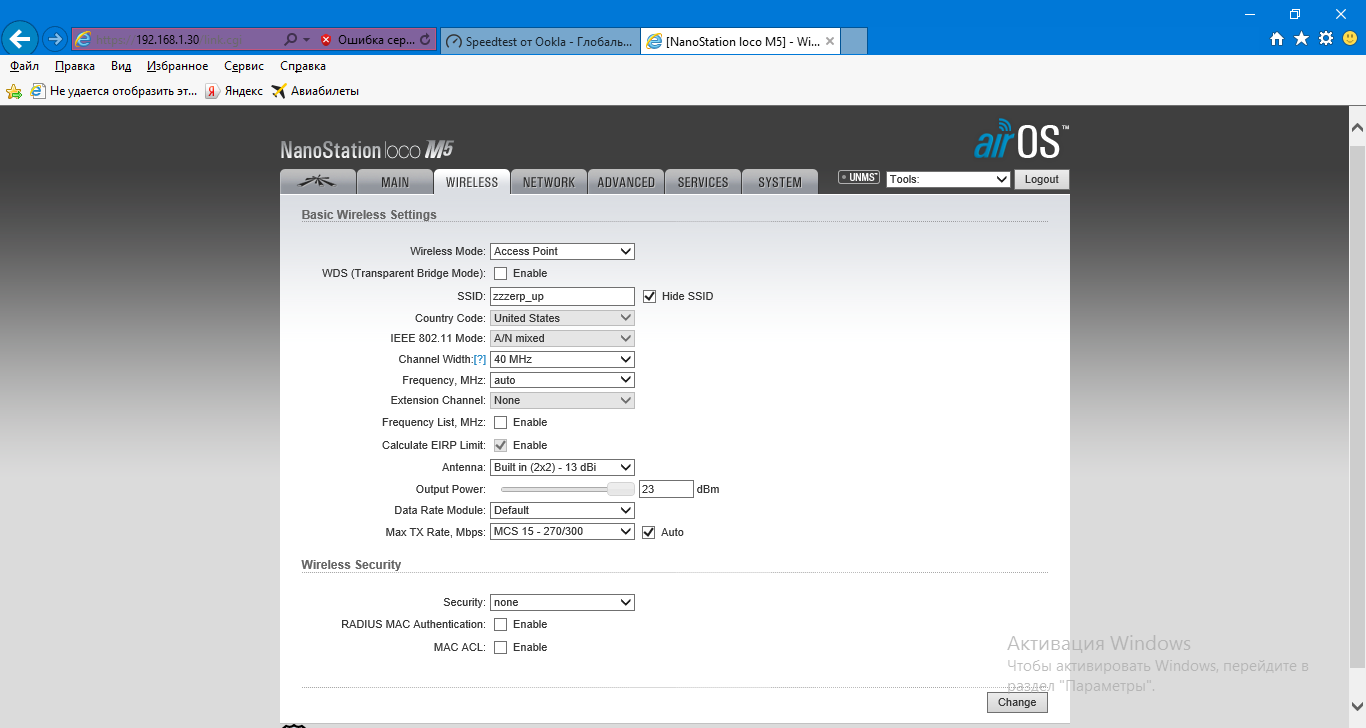1366x728 pixels.
Task: Open the Security dropdown
Action: 562,602
